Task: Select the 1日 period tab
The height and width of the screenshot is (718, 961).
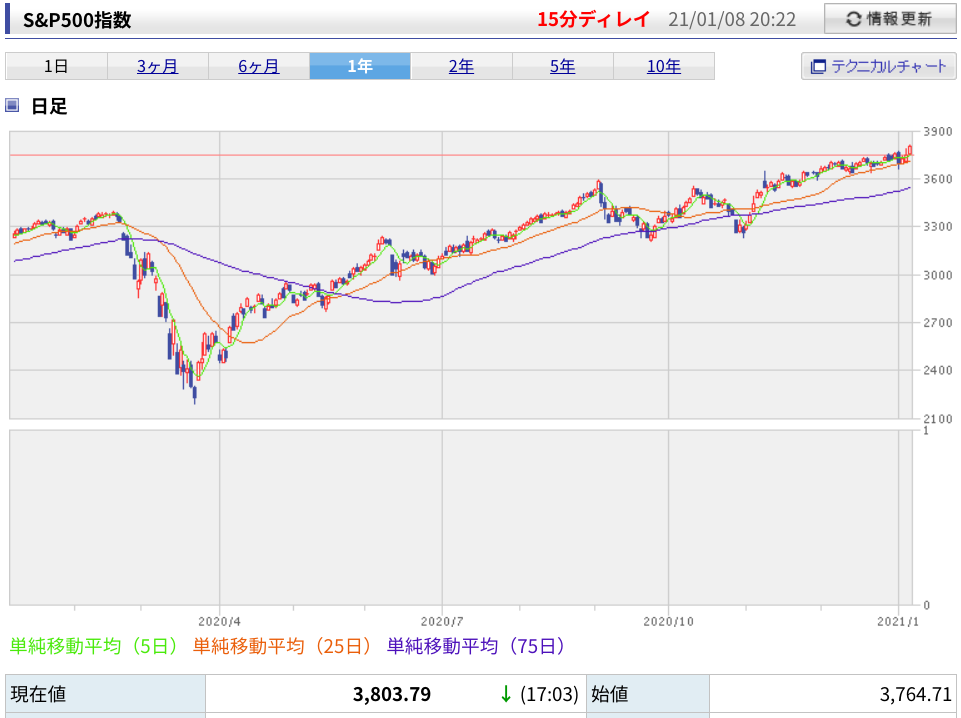Action: [56, 66]
